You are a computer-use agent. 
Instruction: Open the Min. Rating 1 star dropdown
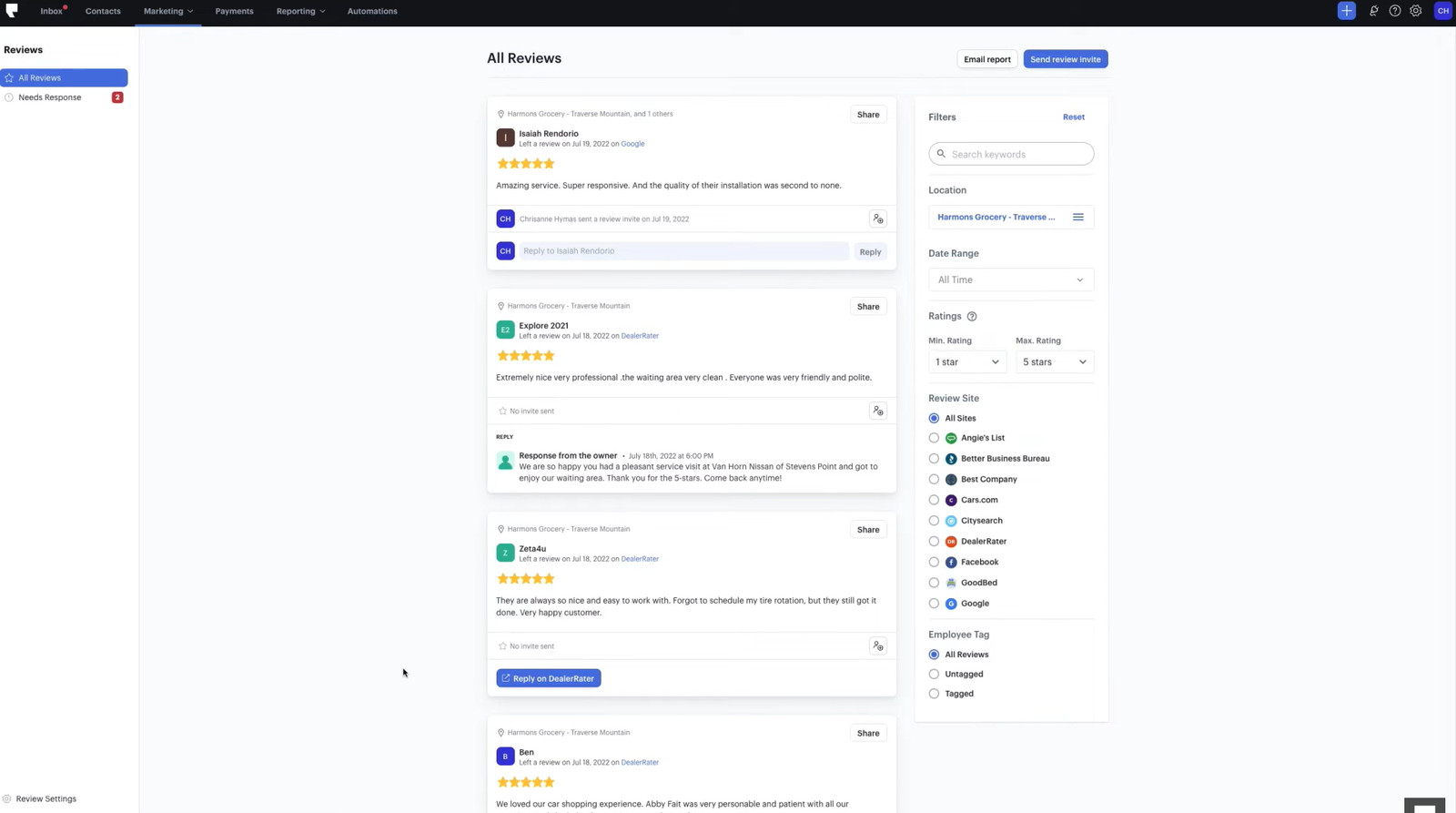pyautogui.click(x=967, y=362)
